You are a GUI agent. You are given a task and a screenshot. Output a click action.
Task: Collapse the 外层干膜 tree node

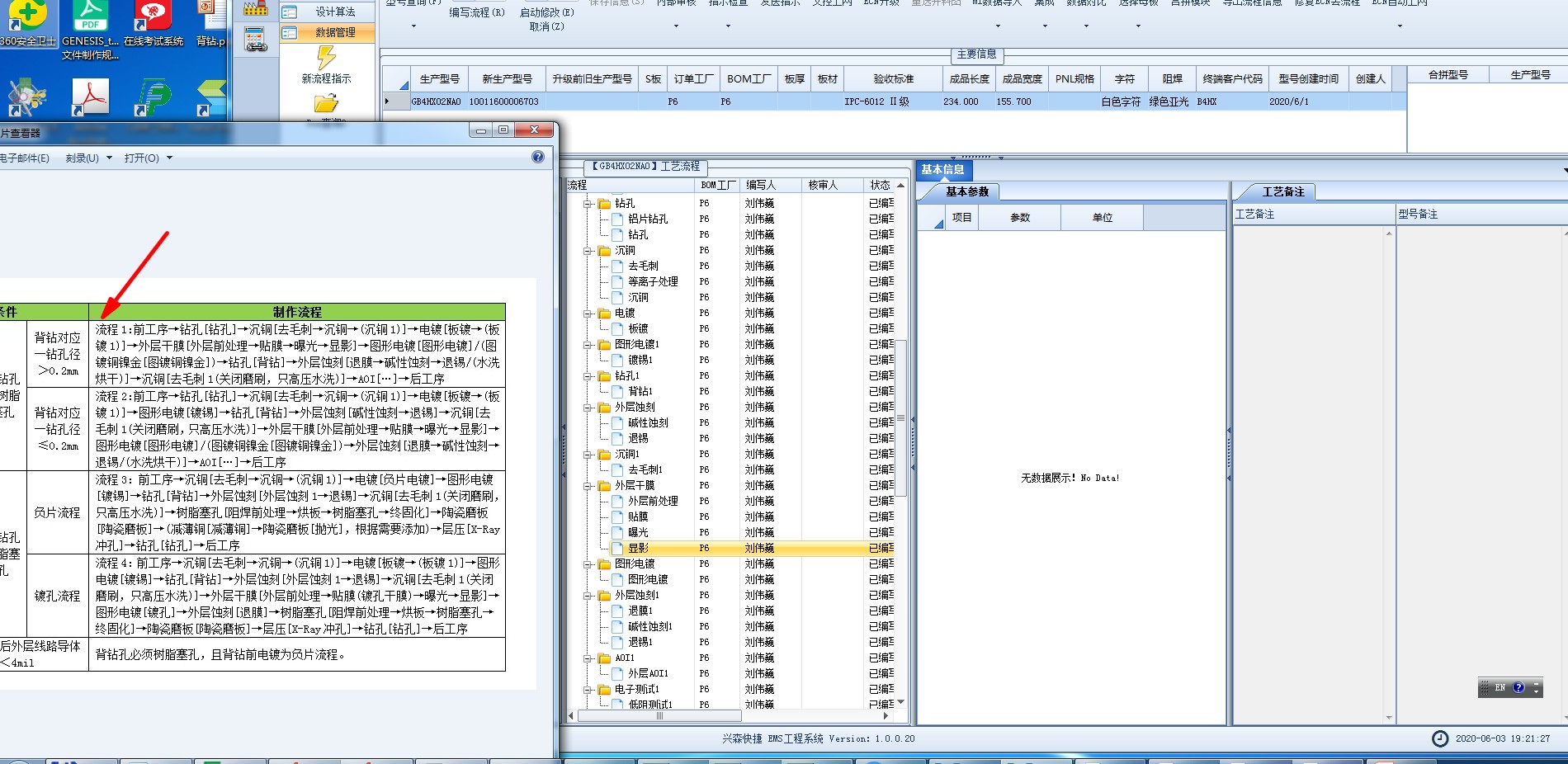[588, 486]
